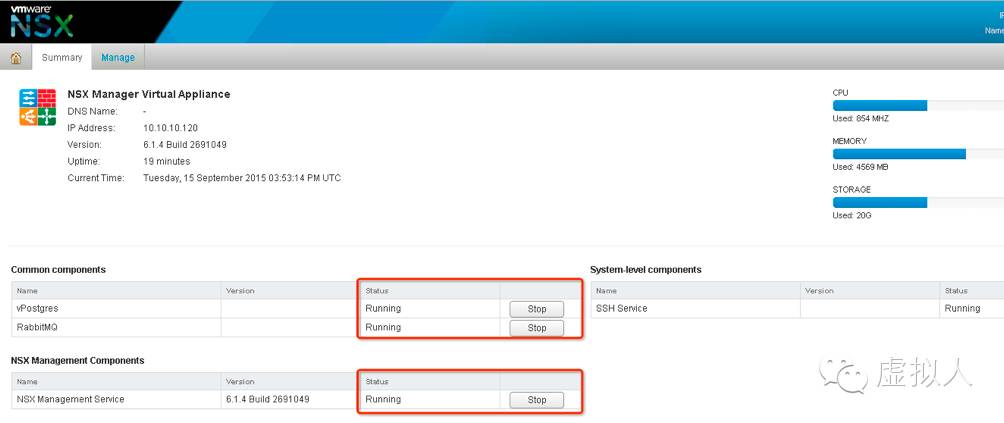The image size is (1004, 423).
Task: Select the RabbitMQ name cell
Action: (x=116, y=328)
